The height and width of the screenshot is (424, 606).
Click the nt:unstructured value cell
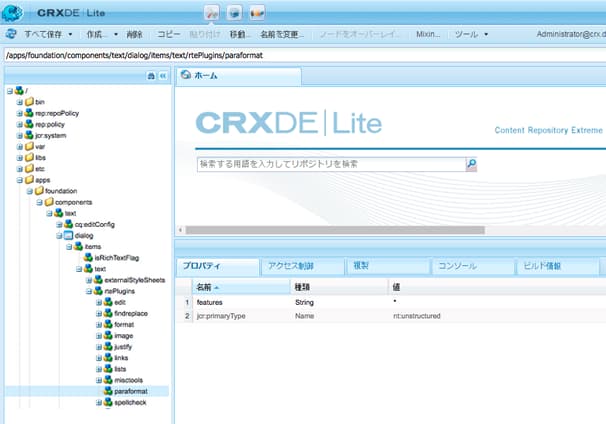417,316
